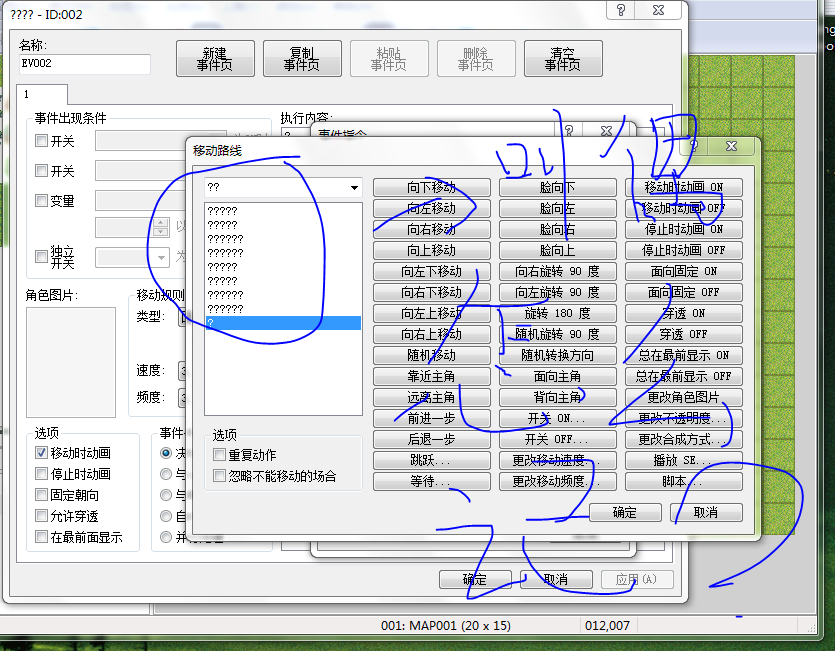
Task: Click the 开关 OFF... button
Action: [x=558, y=440]
